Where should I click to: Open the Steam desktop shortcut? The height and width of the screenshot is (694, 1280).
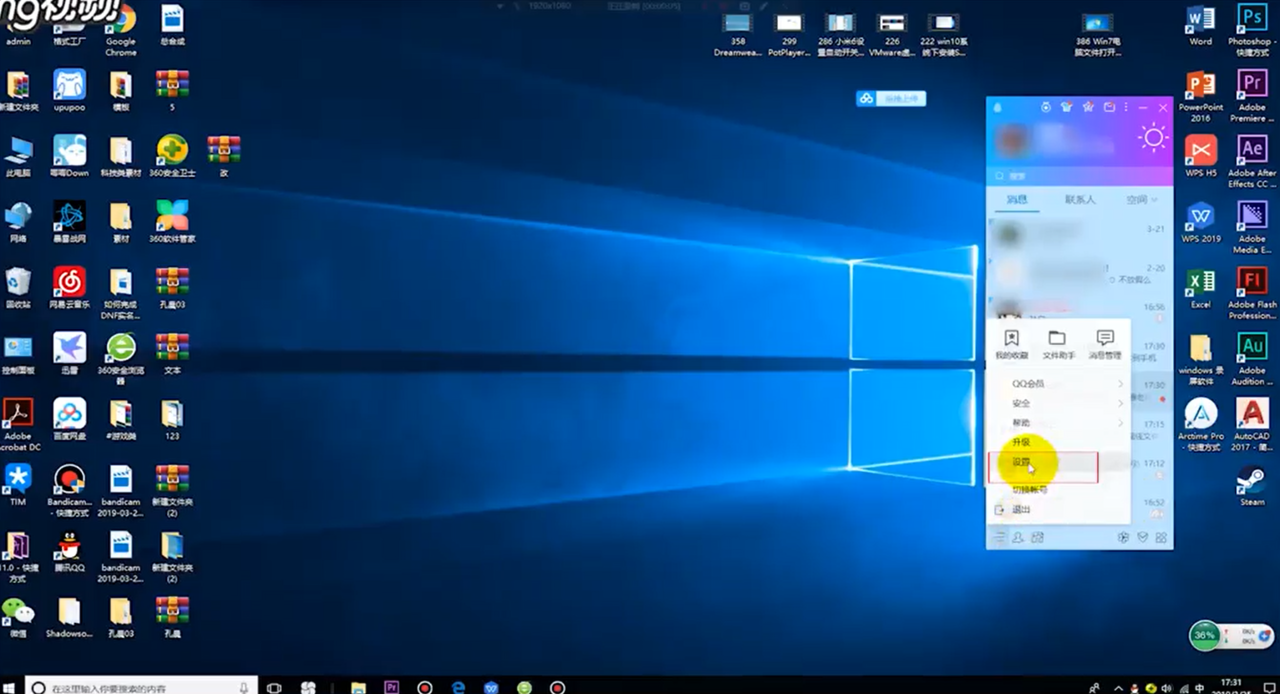pyautogui.click(x=1251, y=485)
